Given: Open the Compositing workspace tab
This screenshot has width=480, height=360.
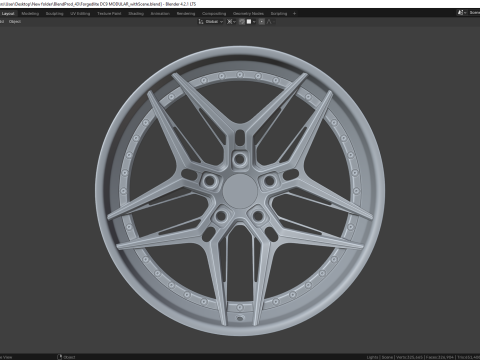Looking at the screenshot, I should point(214,14).
